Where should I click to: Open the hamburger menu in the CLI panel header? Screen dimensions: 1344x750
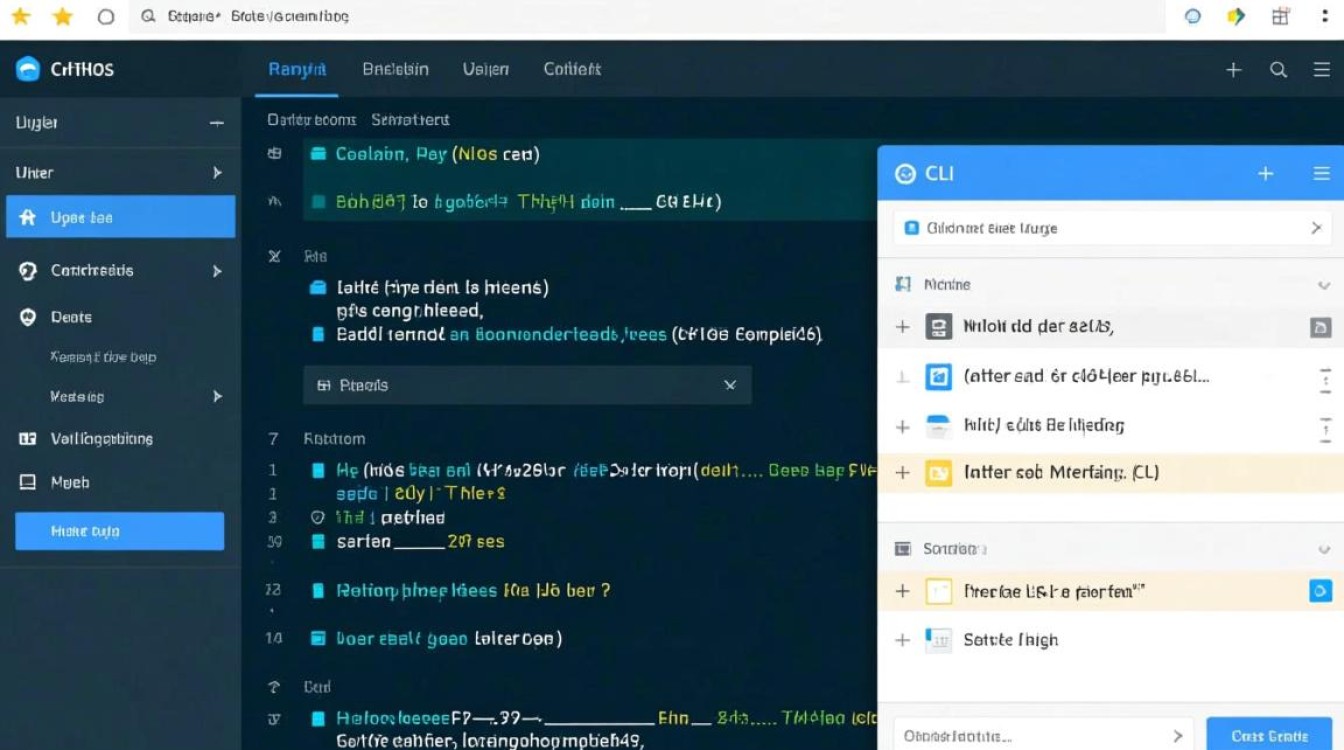[1321, 173]
